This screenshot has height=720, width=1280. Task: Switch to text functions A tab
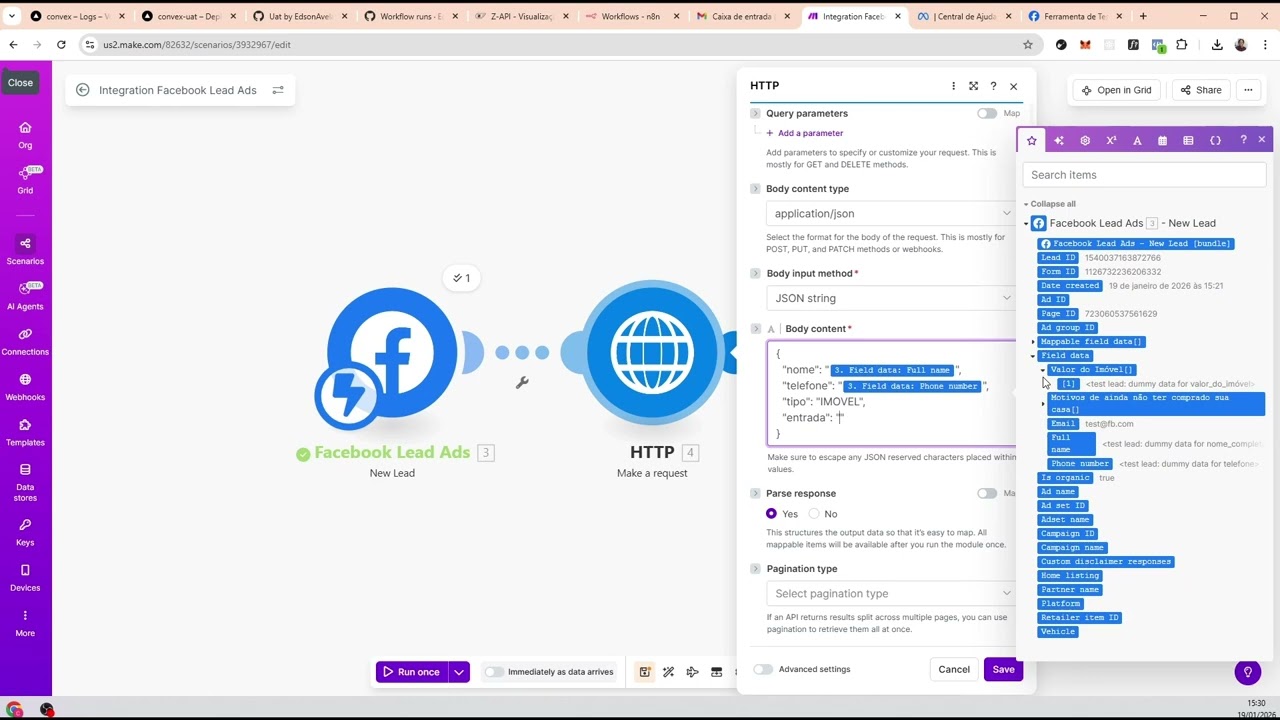pos(1137,140)
